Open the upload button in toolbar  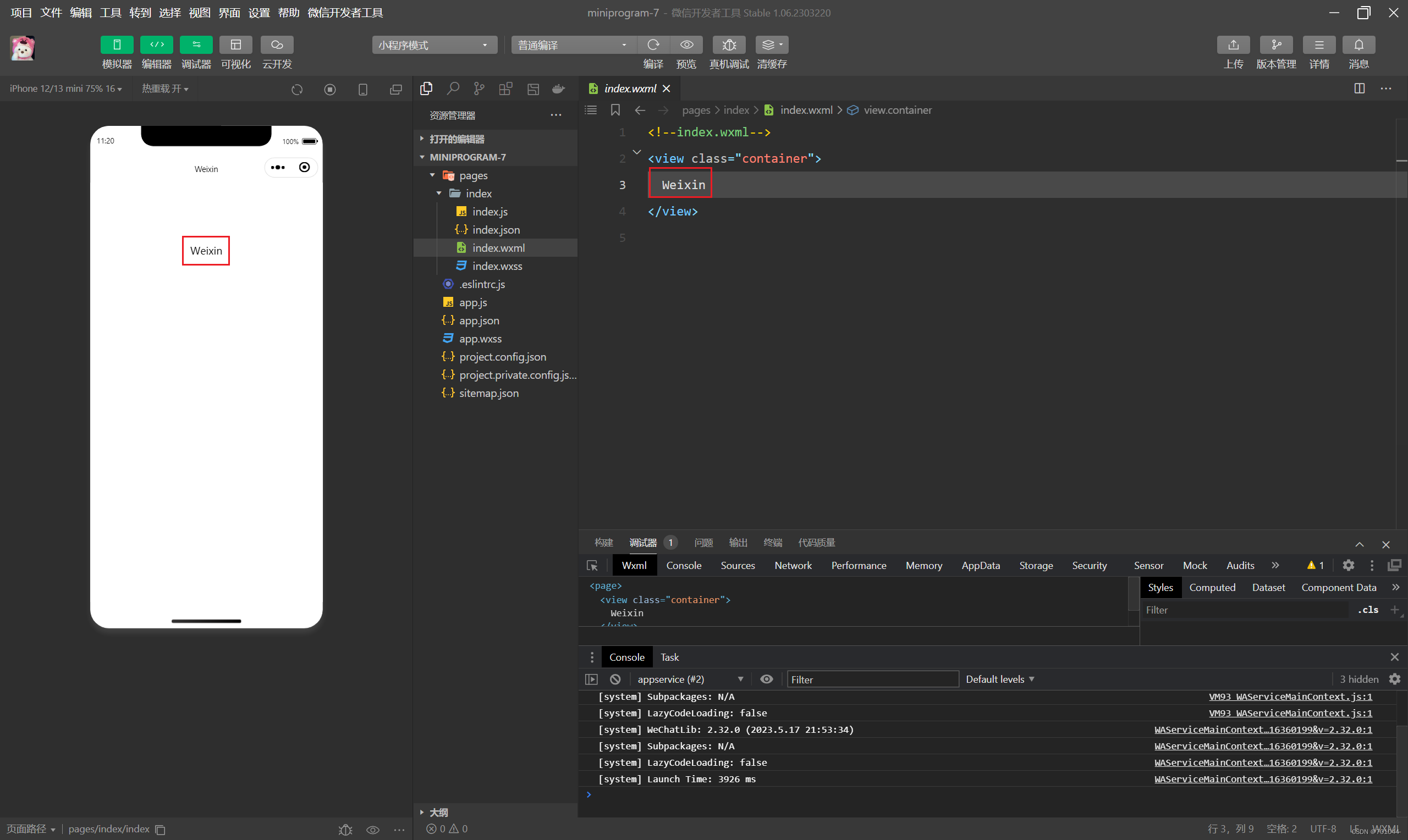coord(1233,45)
